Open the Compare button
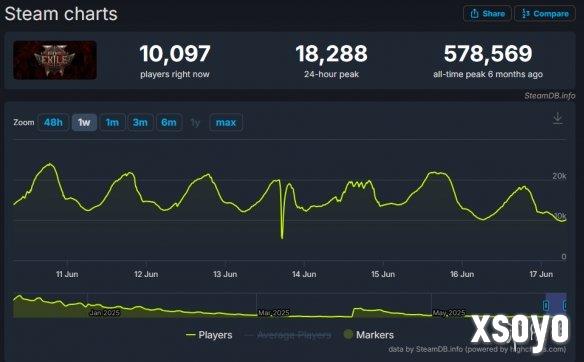Viewport: 584px width, 362px height. [x=545, y=14]
